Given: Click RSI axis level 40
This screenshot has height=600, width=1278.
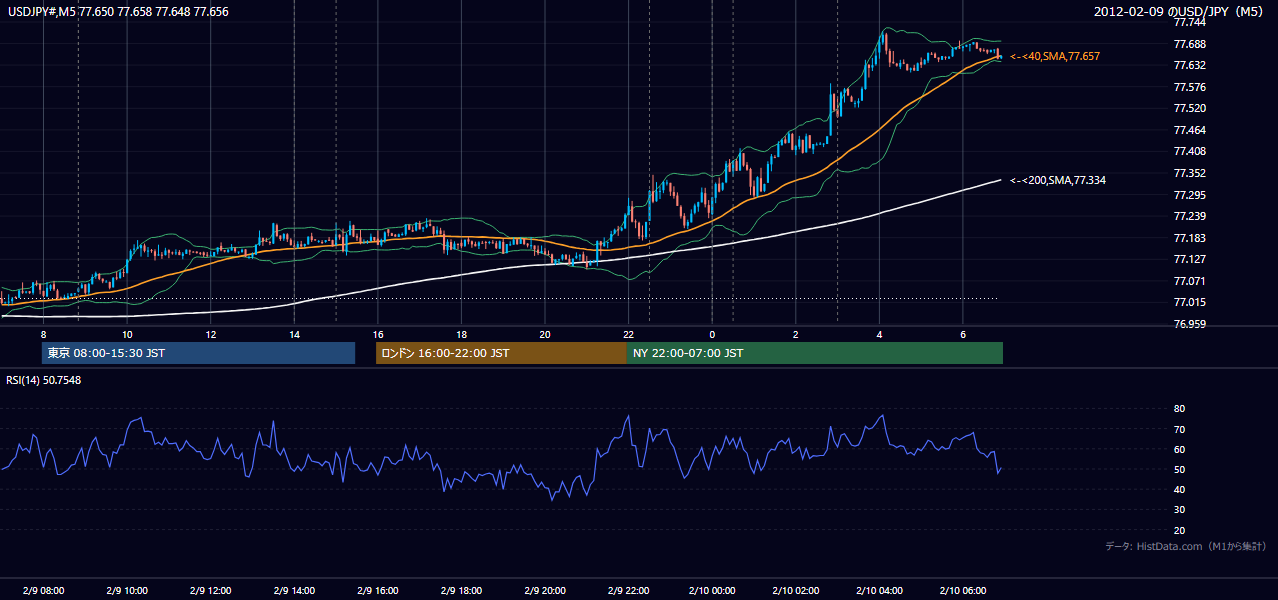Looking at the screenshot, I should coord(1179,489).
